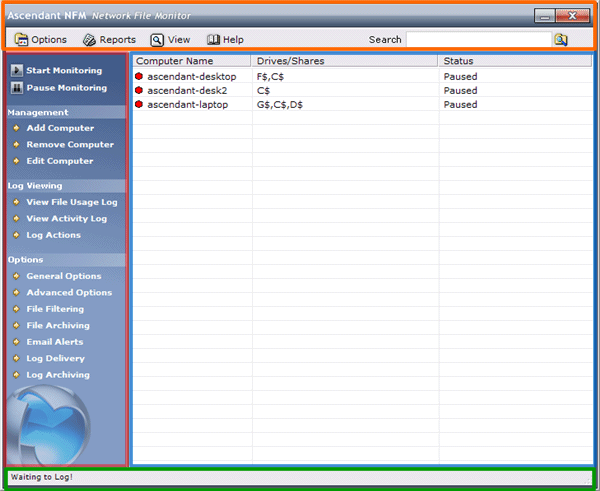Click the bullet icon next to Email Alerts
This screenshot has width=600, height=491.
point(16,341)
